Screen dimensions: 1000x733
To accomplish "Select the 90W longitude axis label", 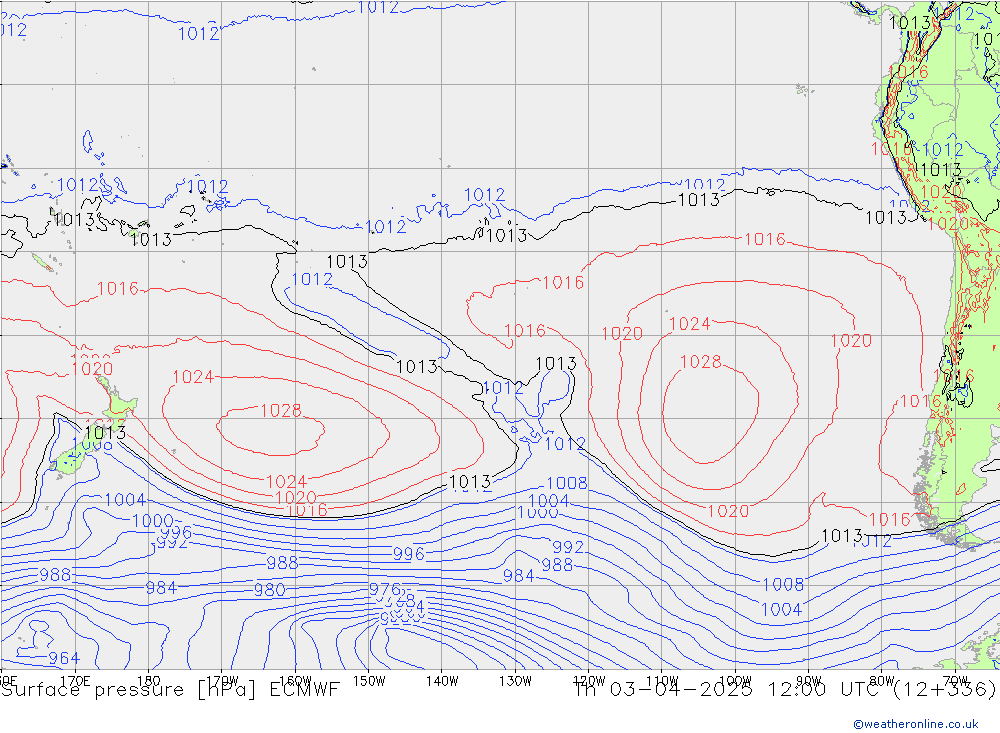I will coord(809,681).
